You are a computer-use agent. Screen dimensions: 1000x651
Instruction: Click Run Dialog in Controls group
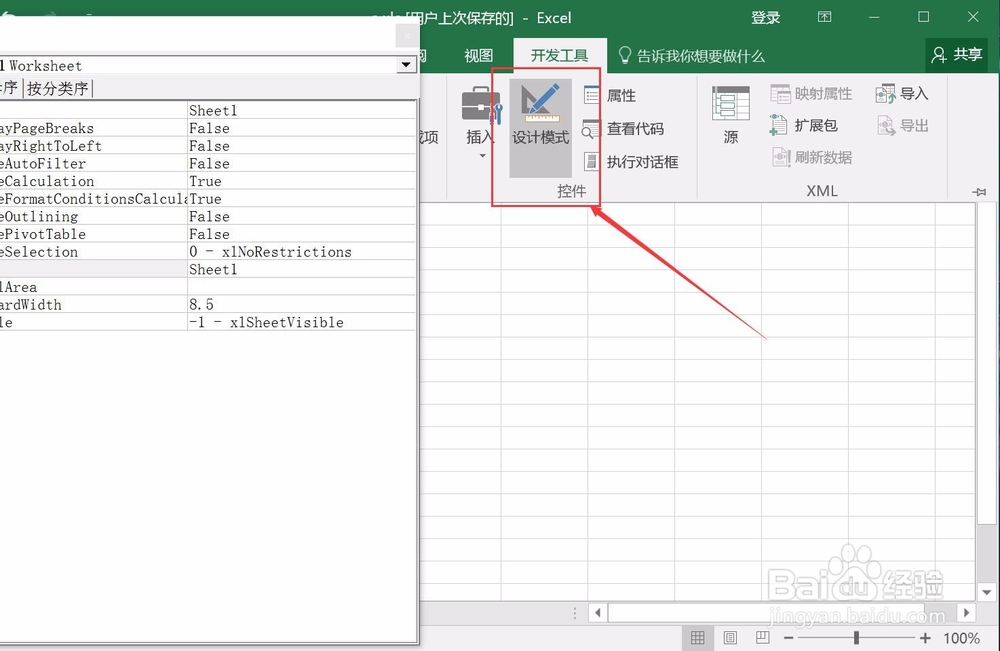point(631,162)
